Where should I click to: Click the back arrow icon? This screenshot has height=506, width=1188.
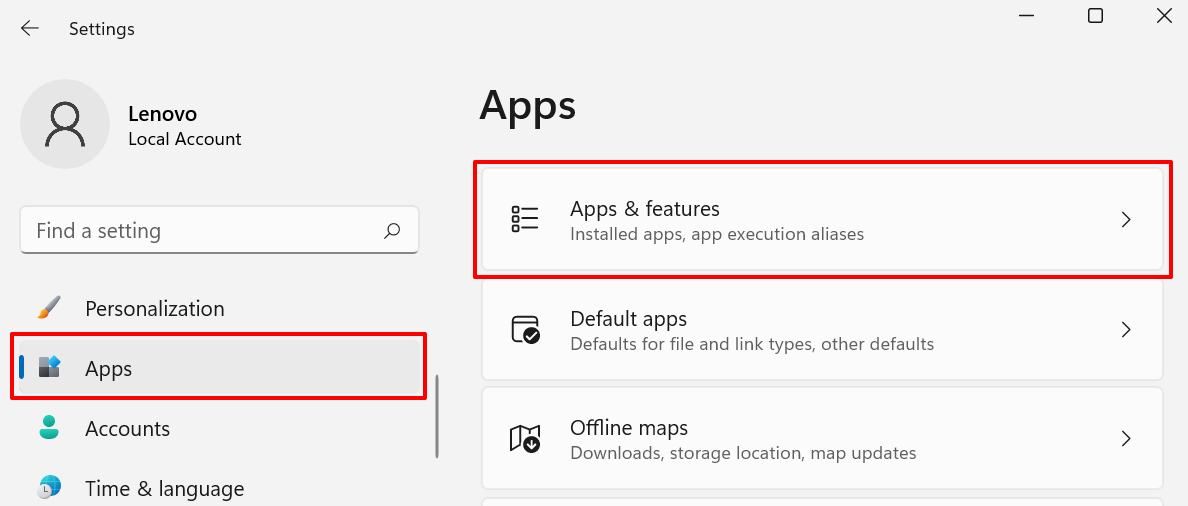pyautogui.click(x=30, y=29)
